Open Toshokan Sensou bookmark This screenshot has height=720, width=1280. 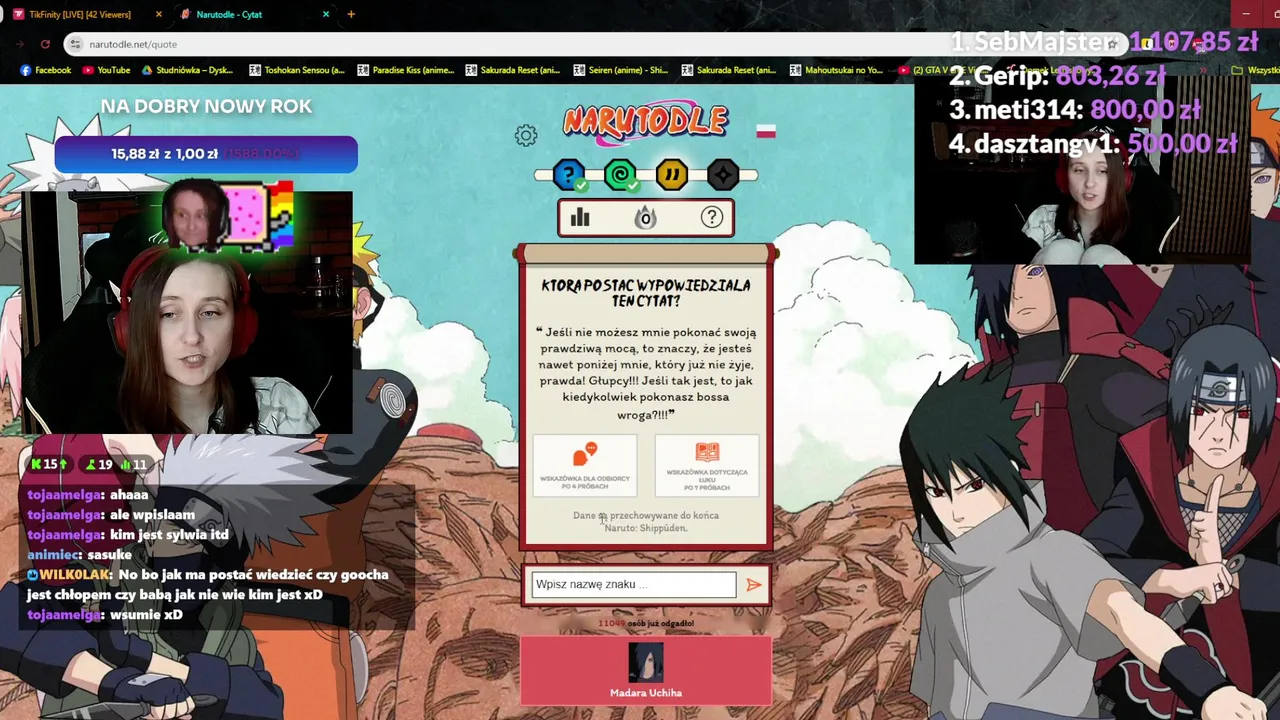297,70
